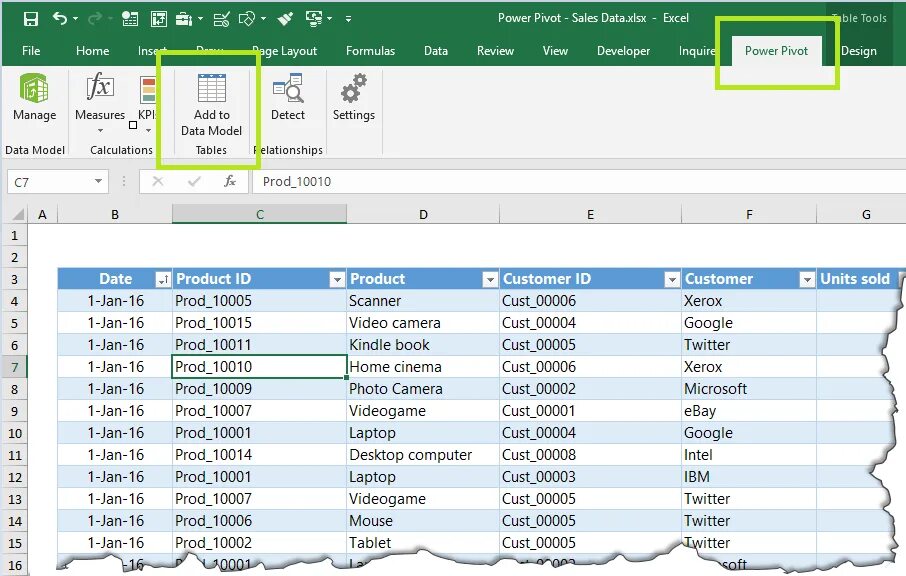
Task: Click the Select All corner triangle
Action: click(18, 215)
